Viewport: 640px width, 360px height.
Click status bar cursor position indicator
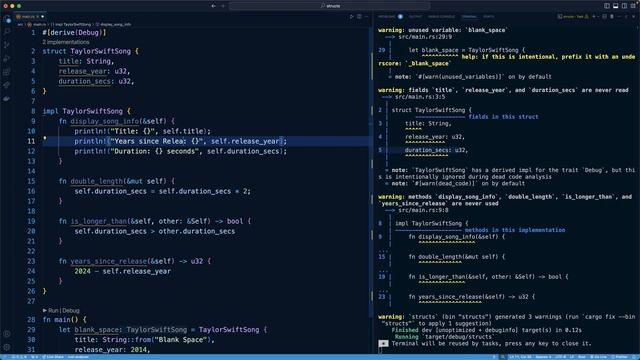pos(520,357)
